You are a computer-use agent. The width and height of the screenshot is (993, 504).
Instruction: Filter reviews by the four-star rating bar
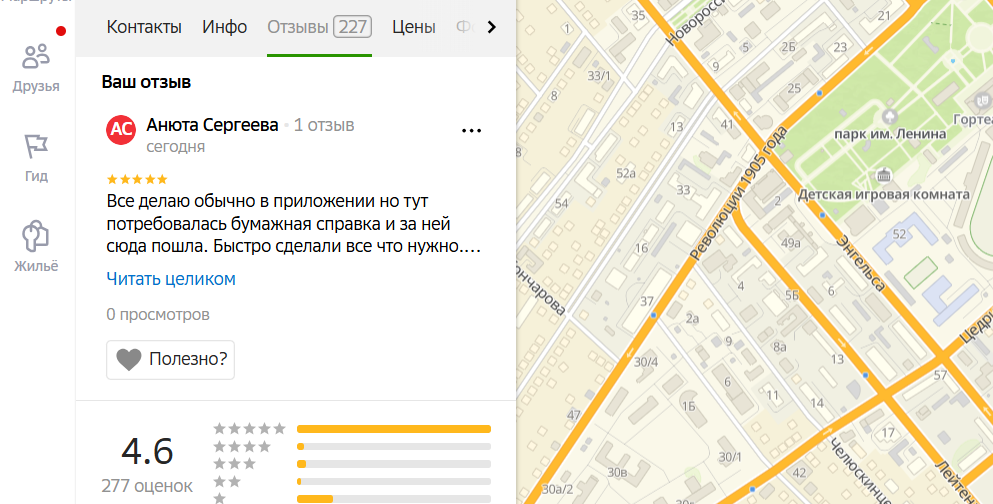[x=394, y=446]
